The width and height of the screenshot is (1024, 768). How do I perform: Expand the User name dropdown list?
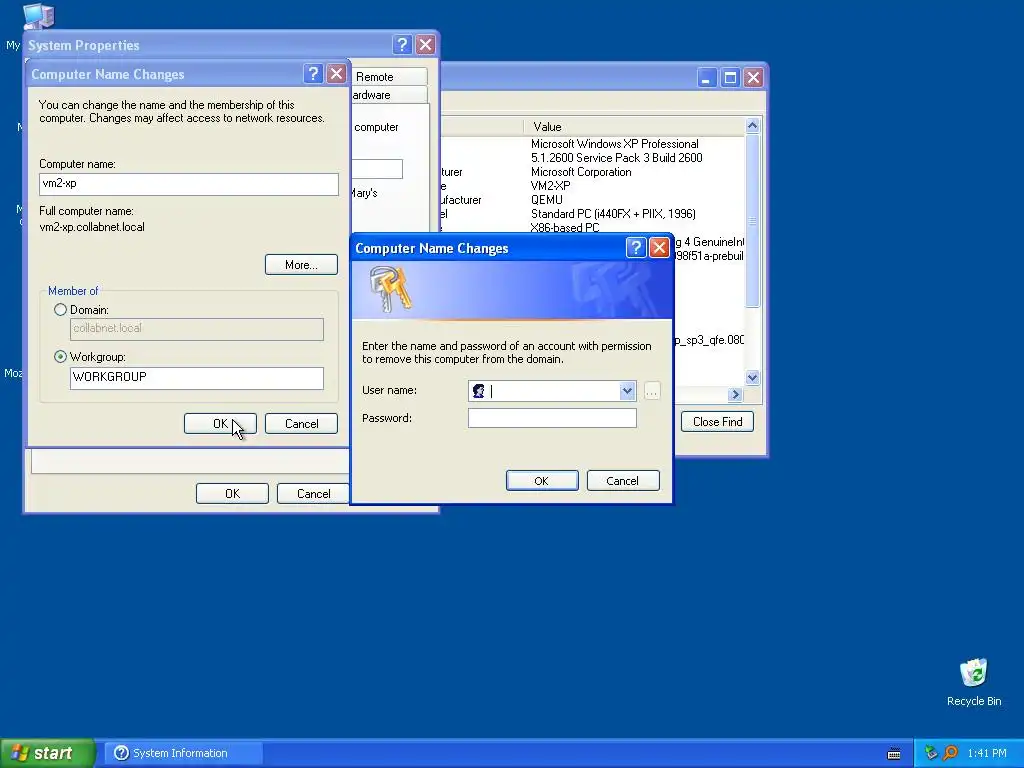(627, 391)
